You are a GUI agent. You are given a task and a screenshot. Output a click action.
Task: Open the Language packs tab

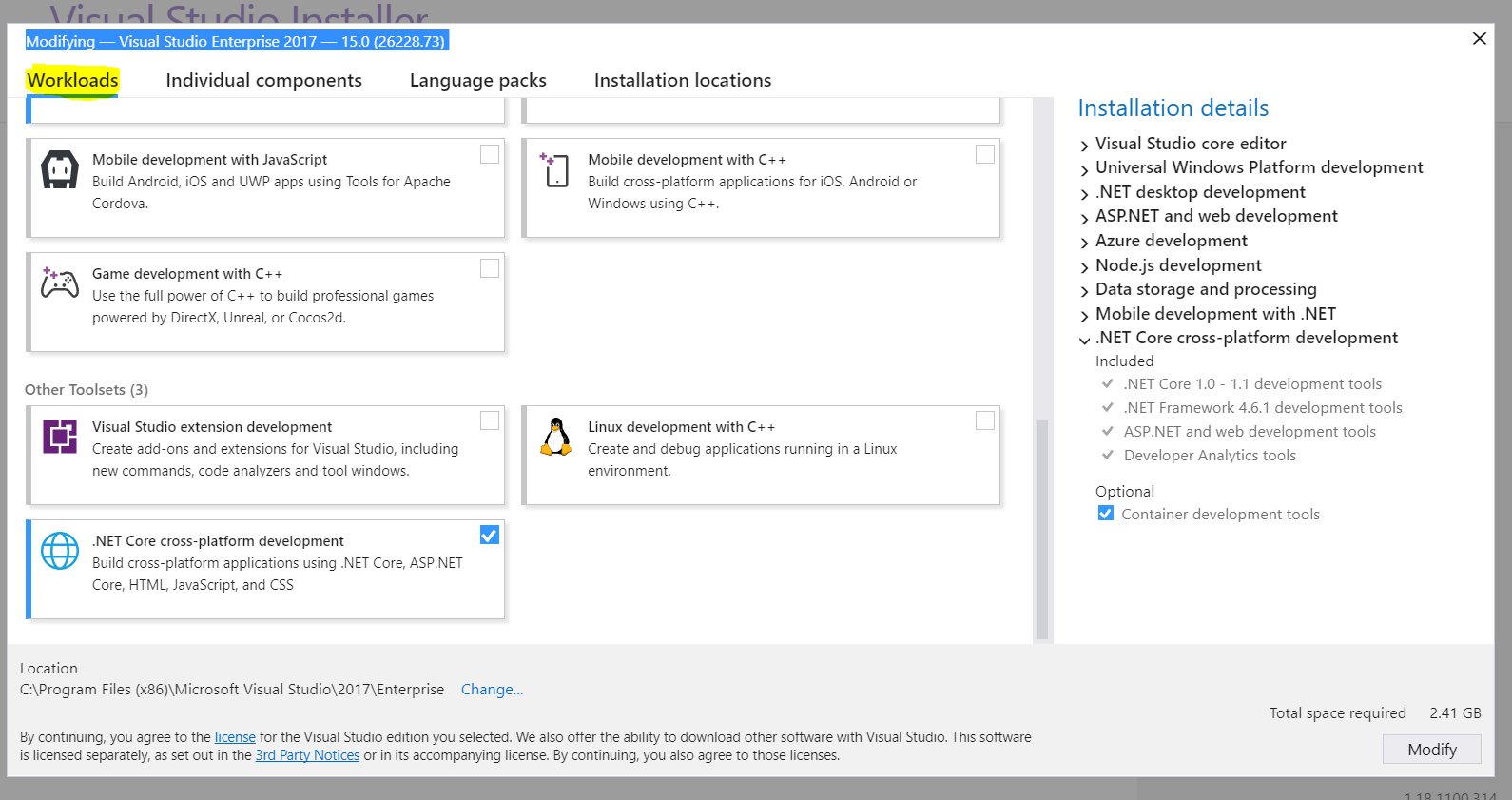coord(477,80)
